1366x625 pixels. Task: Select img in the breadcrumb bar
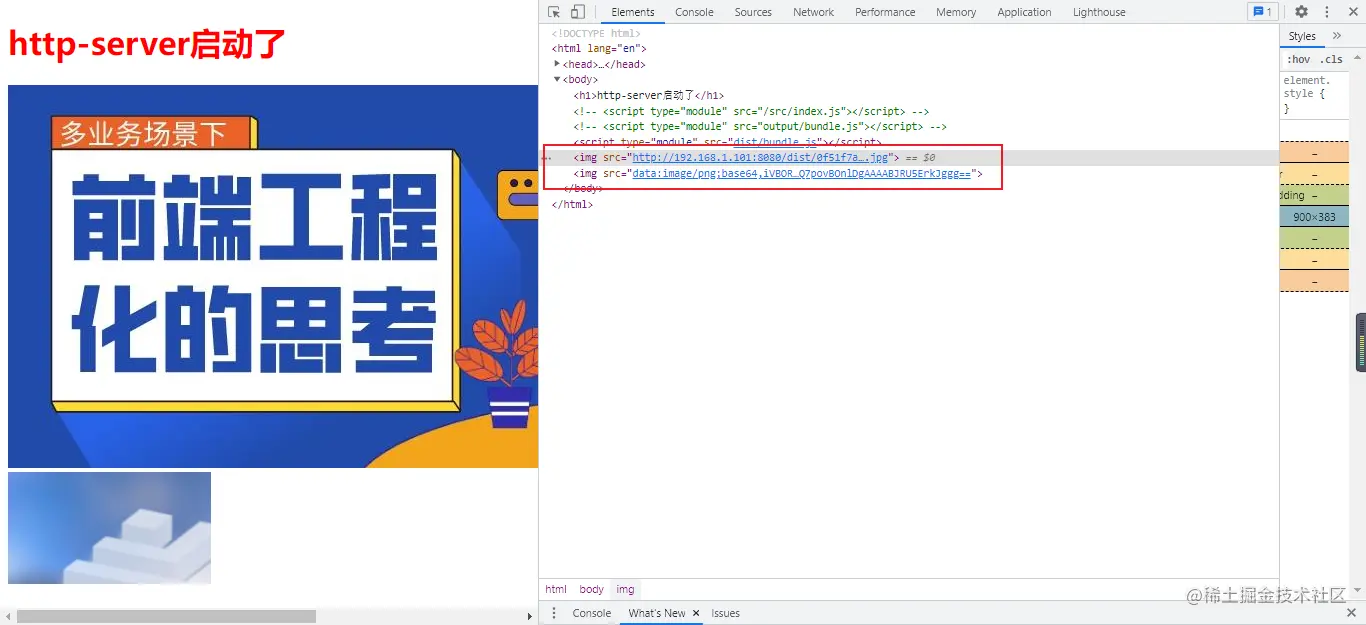(x=625, y=590)
